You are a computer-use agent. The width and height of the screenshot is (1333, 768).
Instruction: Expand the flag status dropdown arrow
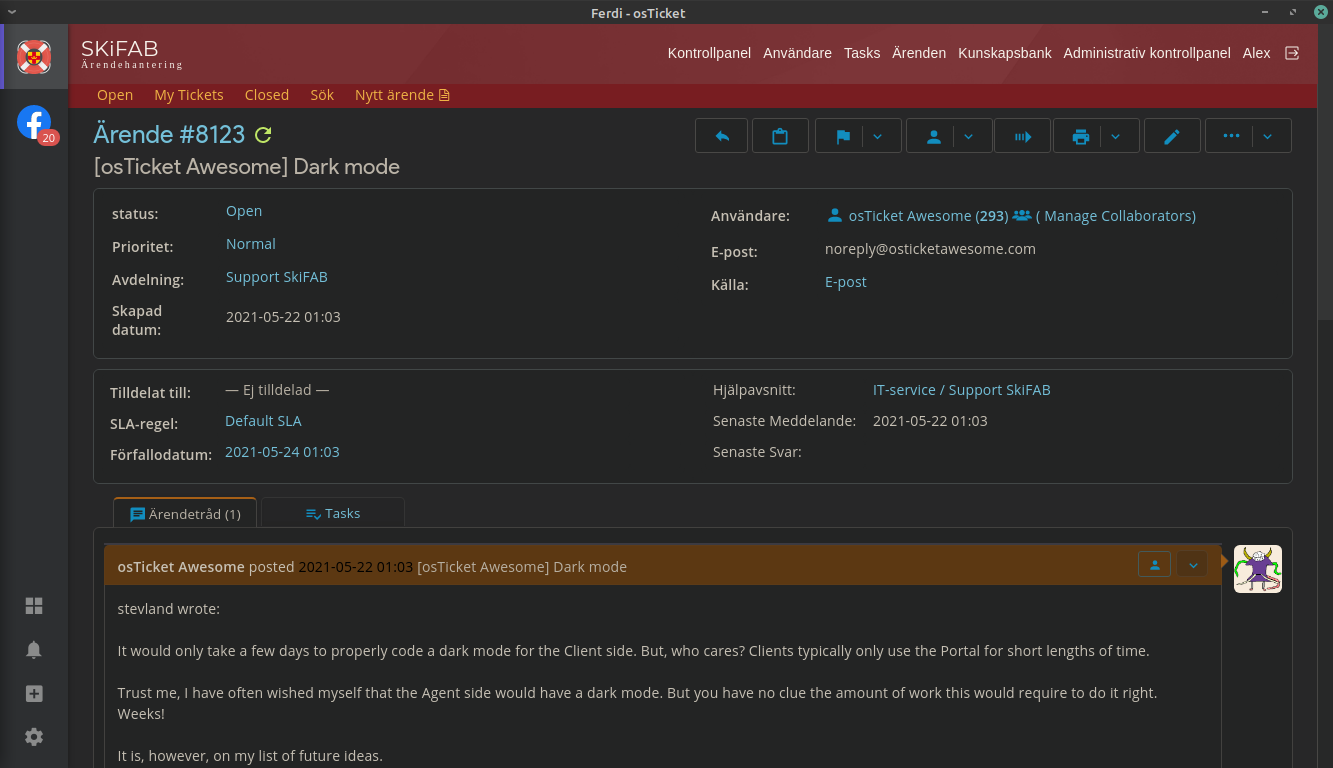coord(878,137)
